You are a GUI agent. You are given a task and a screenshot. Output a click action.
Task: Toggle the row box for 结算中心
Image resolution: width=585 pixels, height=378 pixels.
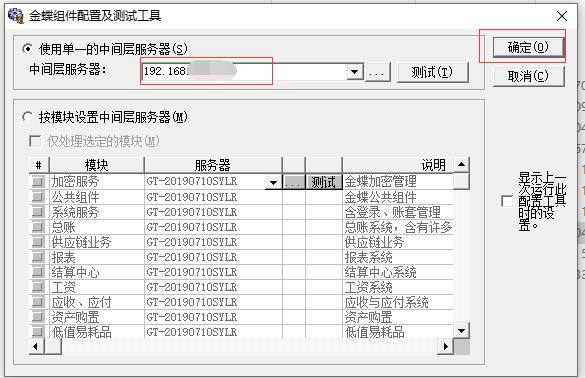pyautogui.click(x=38, y=272)
